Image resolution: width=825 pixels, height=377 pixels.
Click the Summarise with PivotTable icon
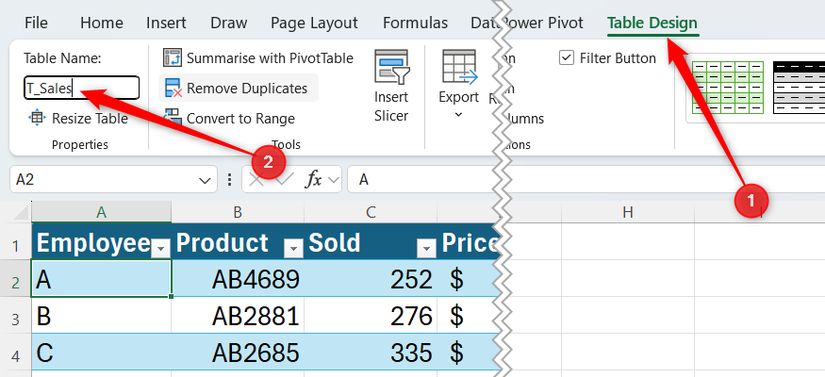pos(172,58)
